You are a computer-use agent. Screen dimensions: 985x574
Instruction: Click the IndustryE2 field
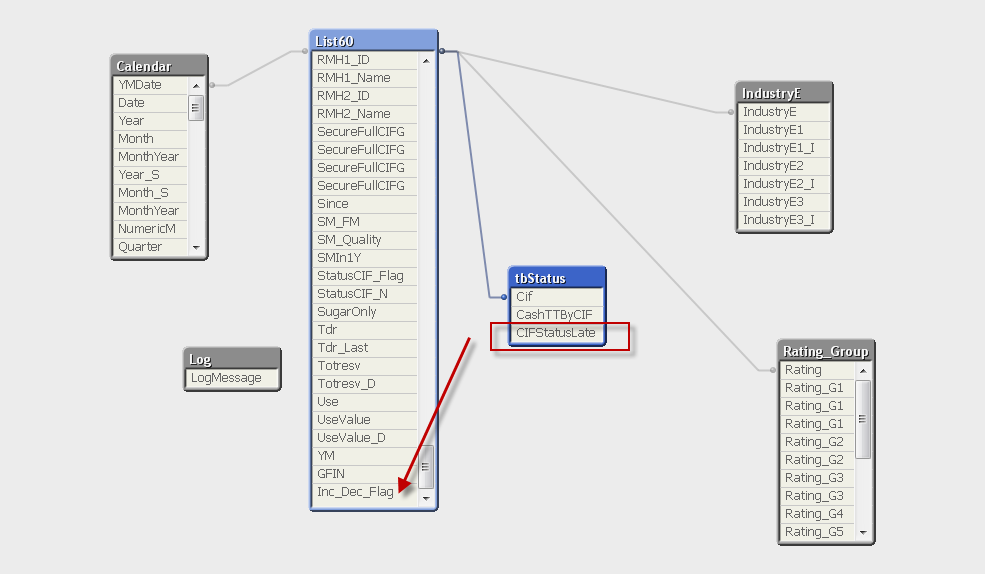click(784, 166)
